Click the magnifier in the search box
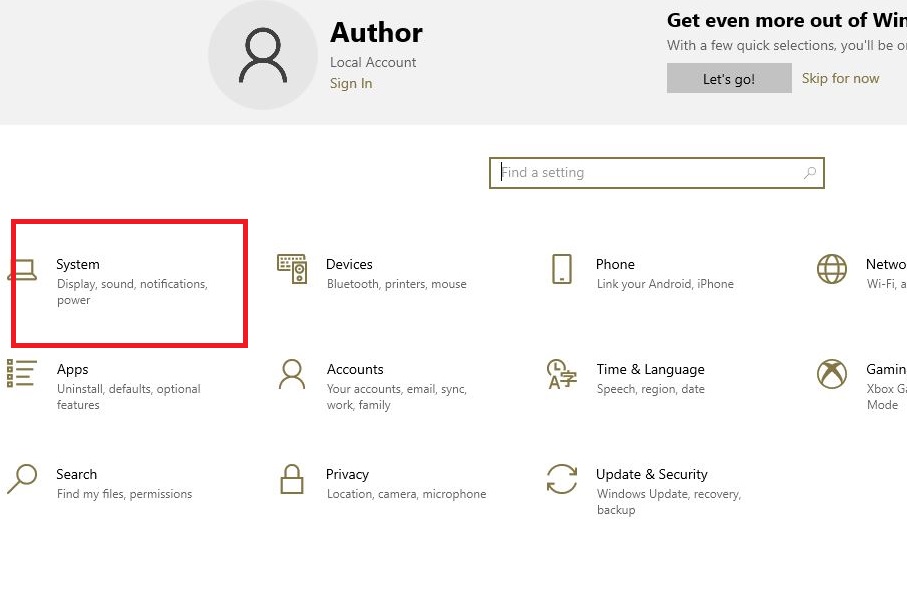 coord(809,172)
